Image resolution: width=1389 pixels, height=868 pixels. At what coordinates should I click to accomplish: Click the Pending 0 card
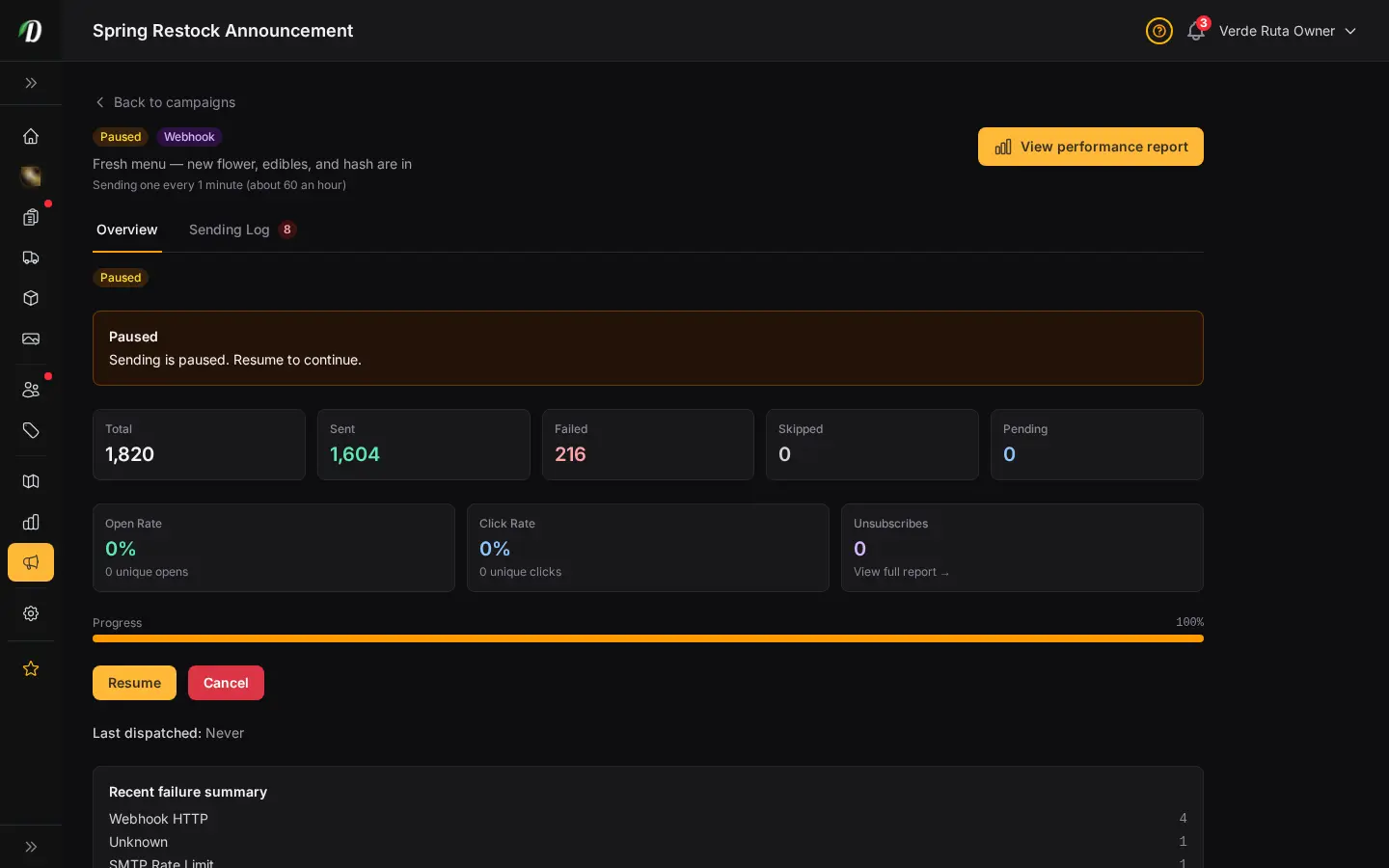(1097, 445)
